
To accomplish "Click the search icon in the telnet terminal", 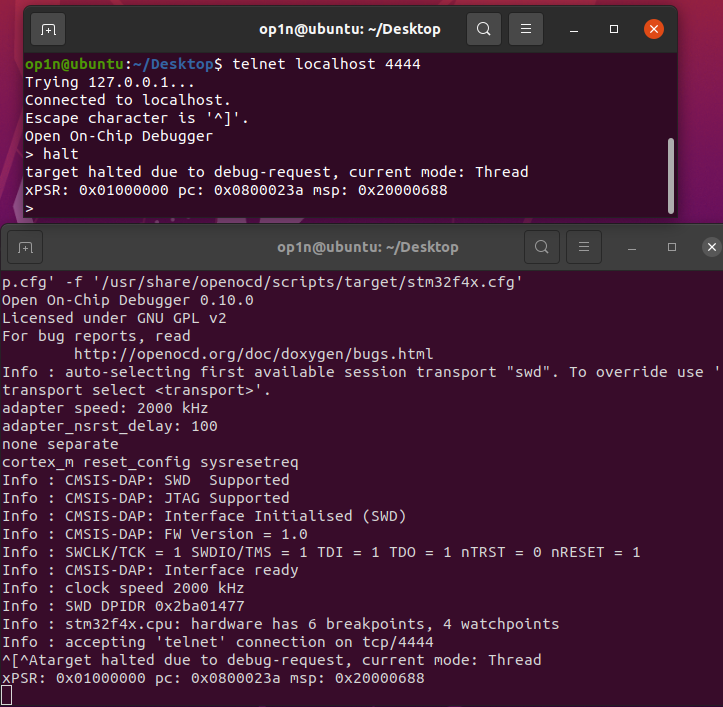I will pos(484,30).
